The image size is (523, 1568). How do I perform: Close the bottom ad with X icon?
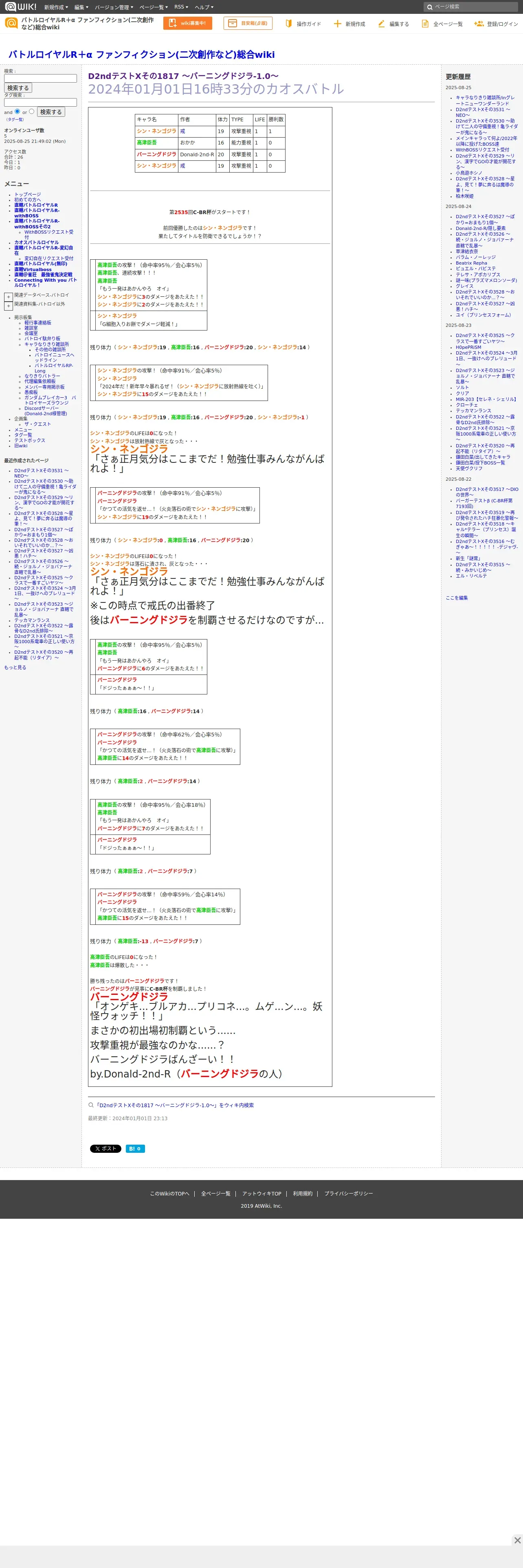(517, 1540)
